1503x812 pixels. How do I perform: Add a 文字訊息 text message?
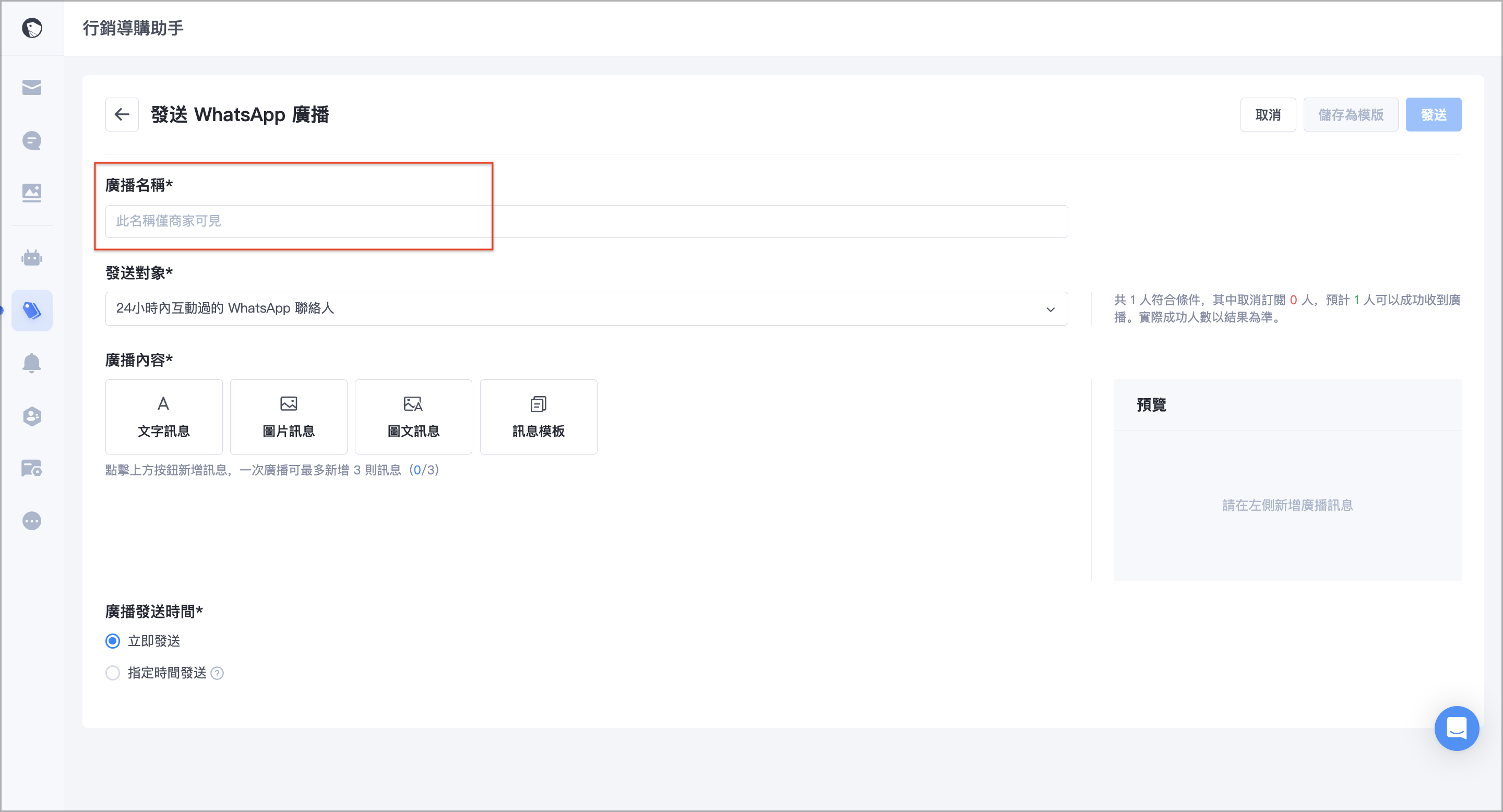[164, 416]
